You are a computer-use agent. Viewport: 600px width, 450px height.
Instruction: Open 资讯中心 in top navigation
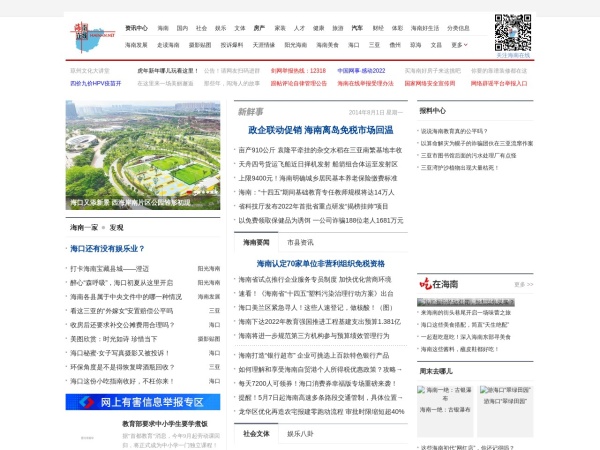pos(136,28)
